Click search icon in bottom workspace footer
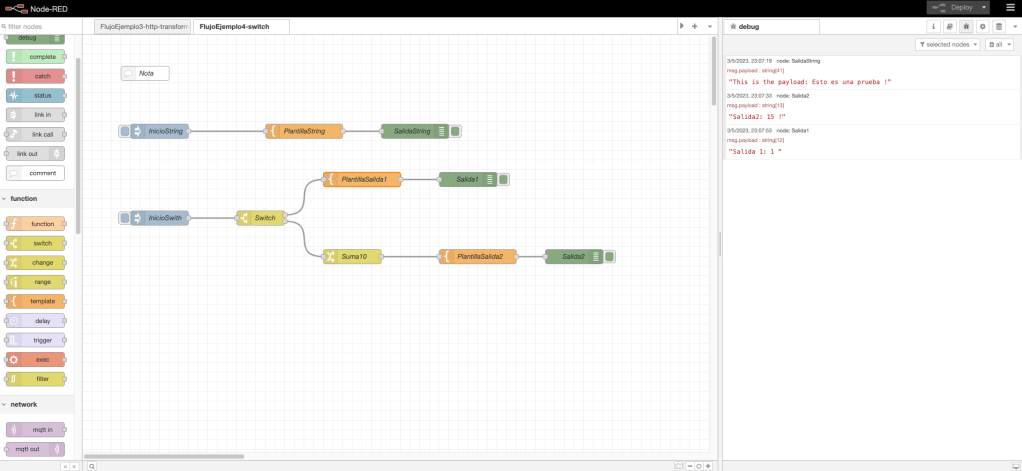This screenshot has width=1022, height=471. pyautogui.click(x=91, y=465)
